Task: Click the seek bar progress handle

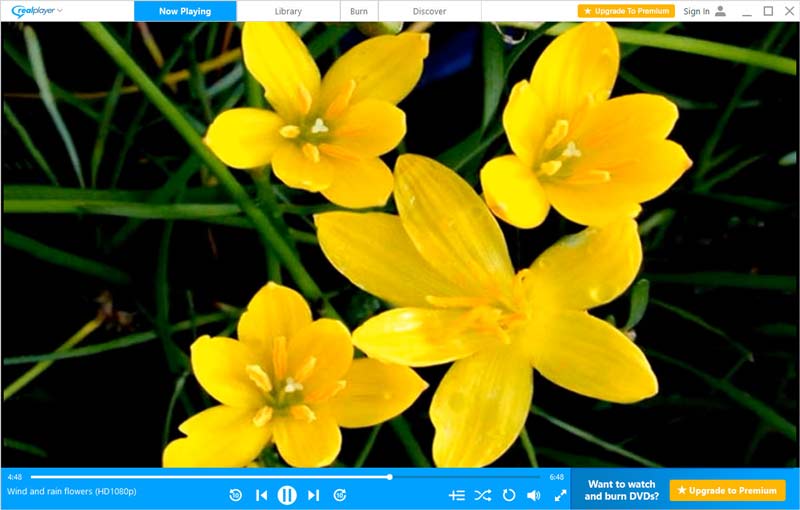Action: click(389, 477)
